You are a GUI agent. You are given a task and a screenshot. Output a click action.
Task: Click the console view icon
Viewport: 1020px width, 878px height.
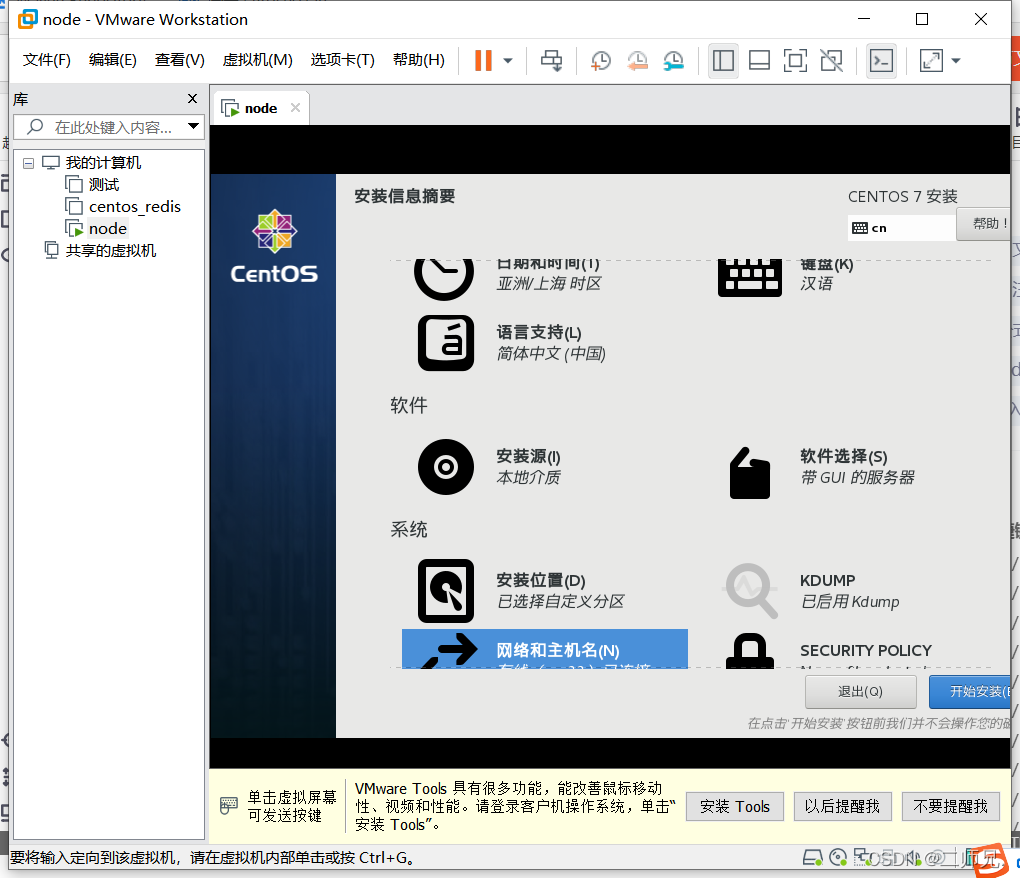pos(881,60)
